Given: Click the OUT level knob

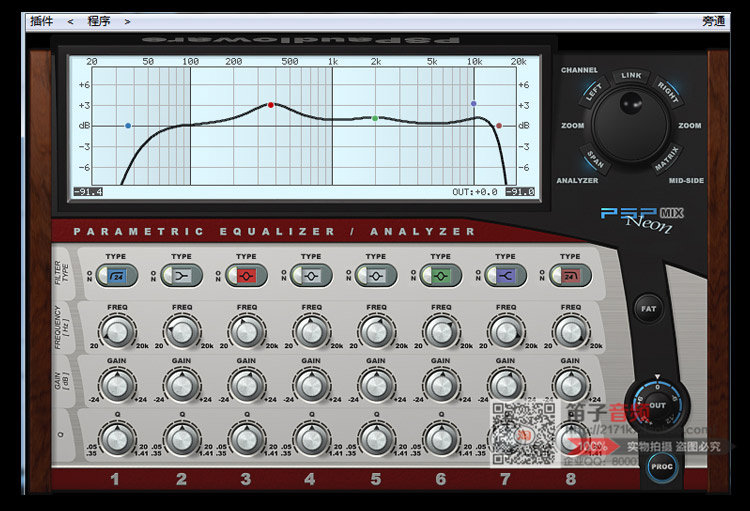Looking at the screenshot, I should (657, 405).
